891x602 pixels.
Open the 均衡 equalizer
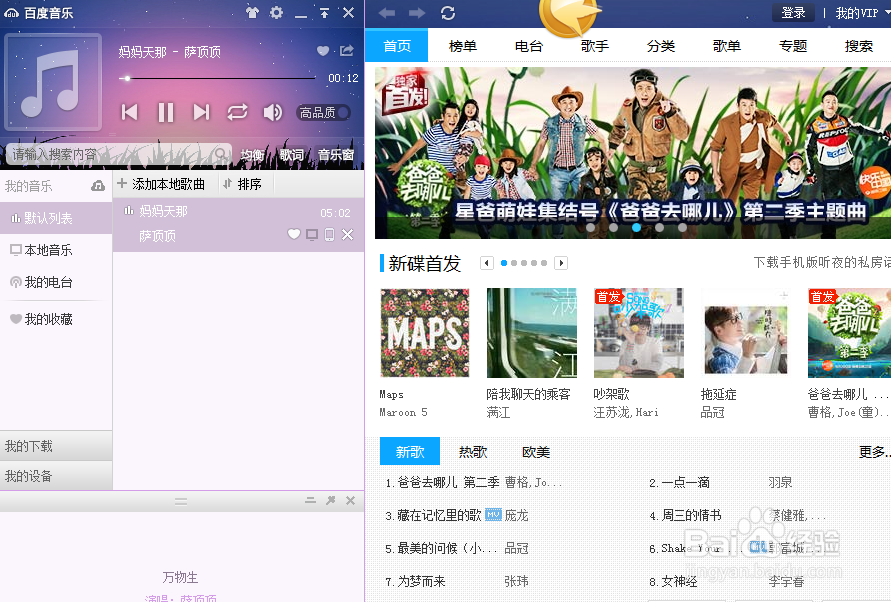pos(252,155)
